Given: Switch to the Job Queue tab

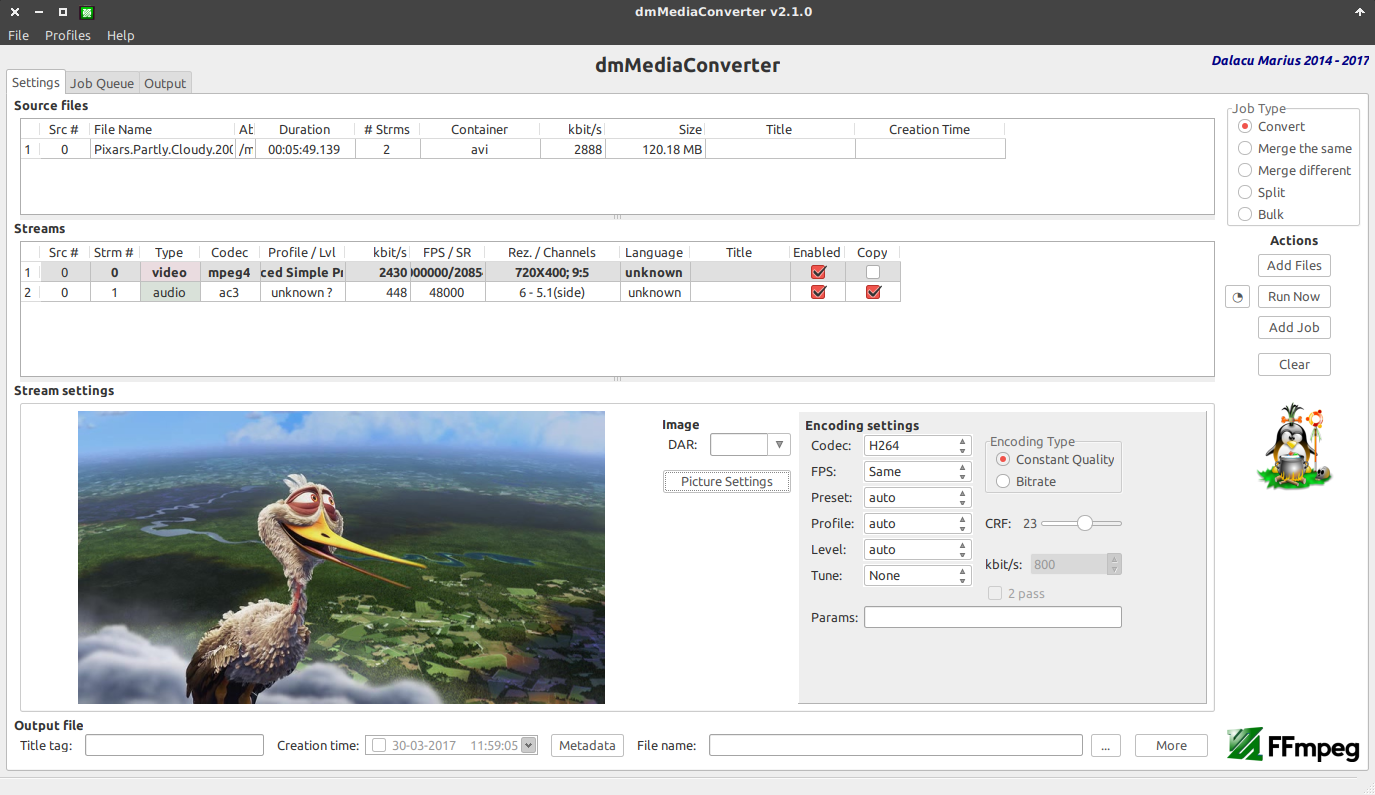Looking at the screenshot, I should 101,83.
